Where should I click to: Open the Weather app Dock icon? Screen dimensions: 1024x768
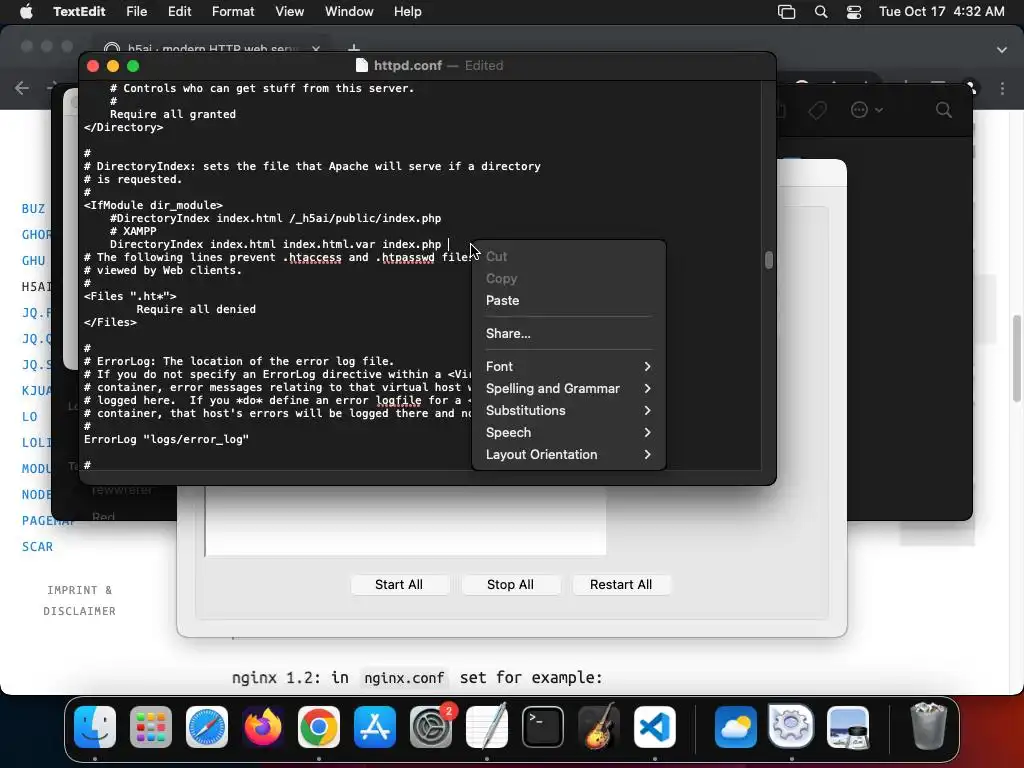tap(735, 727)
